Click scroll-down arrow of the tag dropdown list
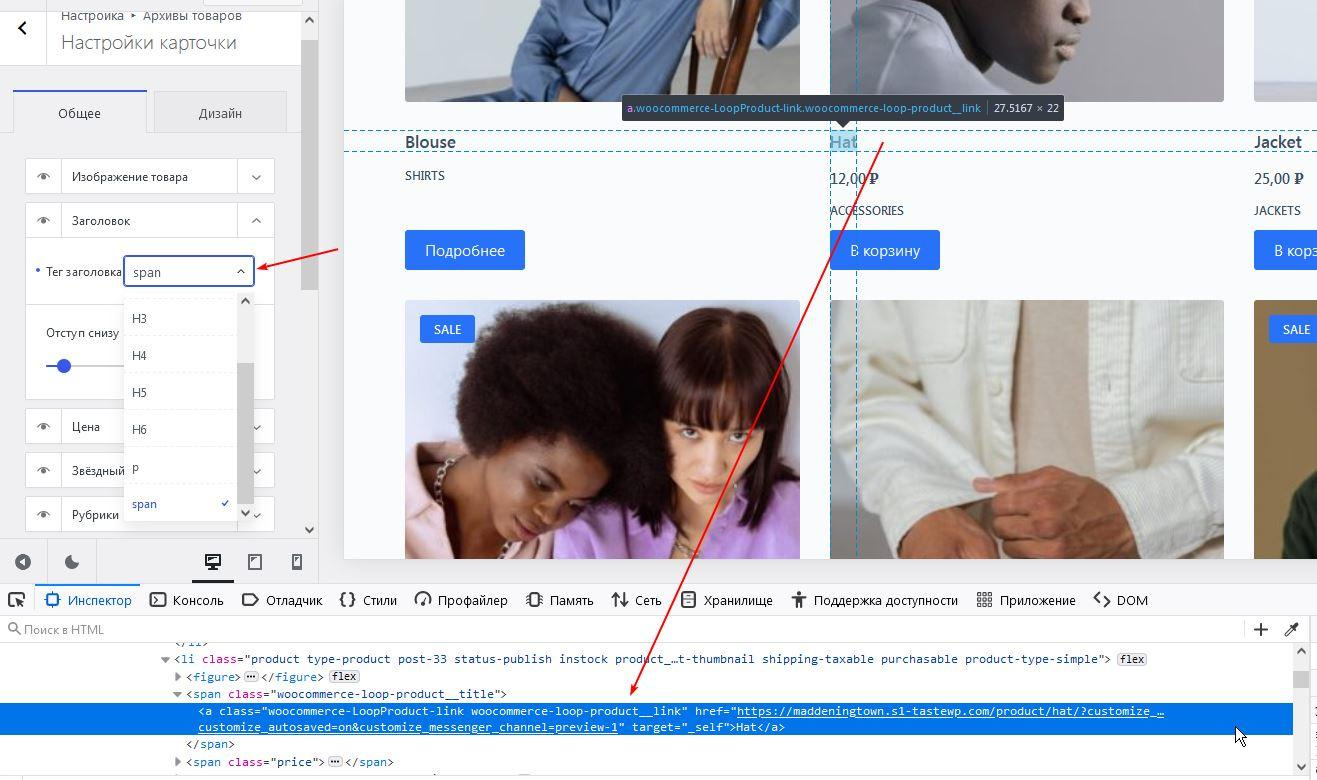The height and width of the screenshot is (780, 1317). click(245, 513)
